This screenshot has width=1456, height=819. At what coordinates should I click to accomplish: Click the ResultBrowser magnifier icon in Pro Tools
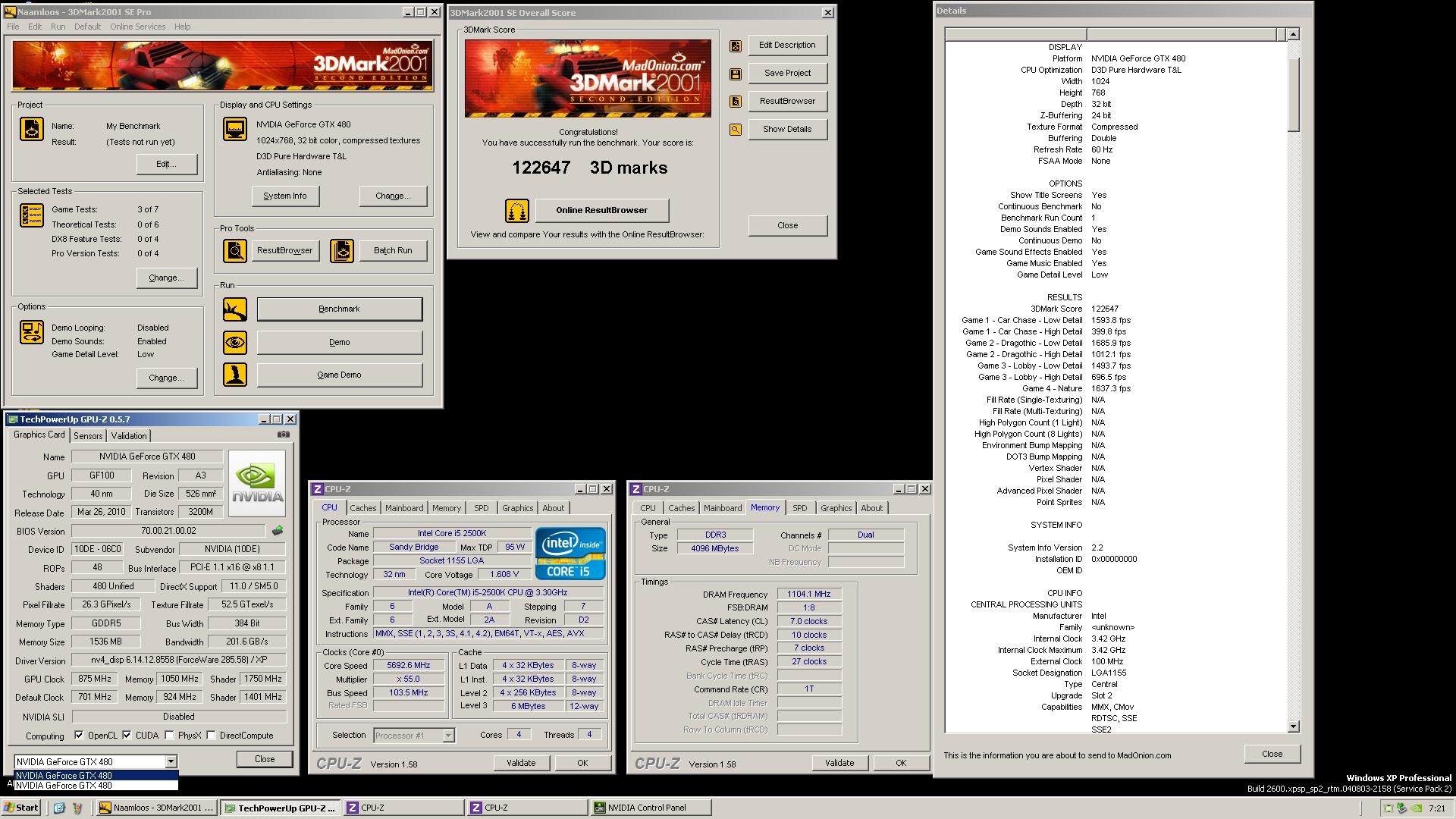pyautogui.click(x=235, y=251)
